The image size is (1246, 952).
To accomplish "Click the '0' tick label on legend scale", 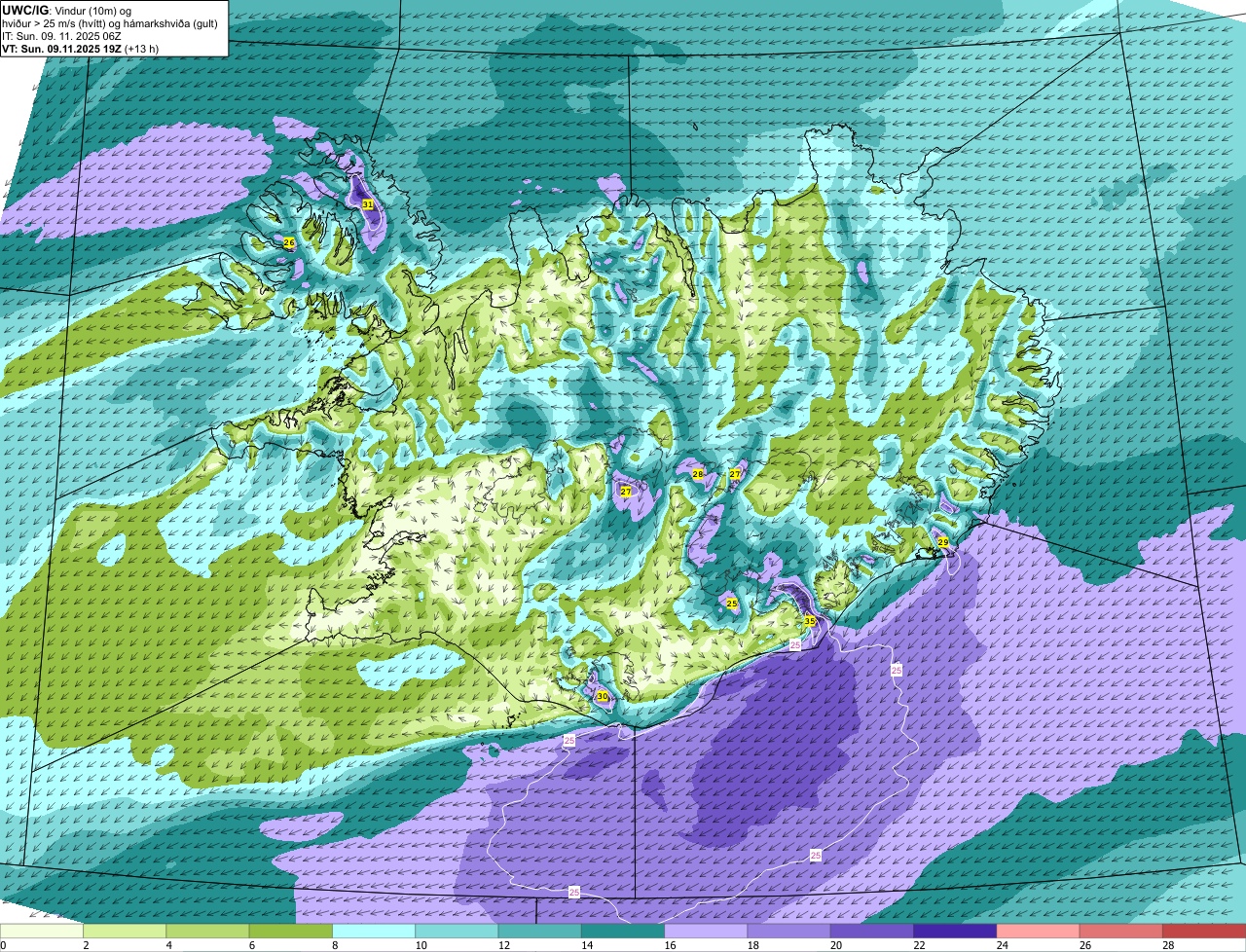I will click(x=3, y=945).
